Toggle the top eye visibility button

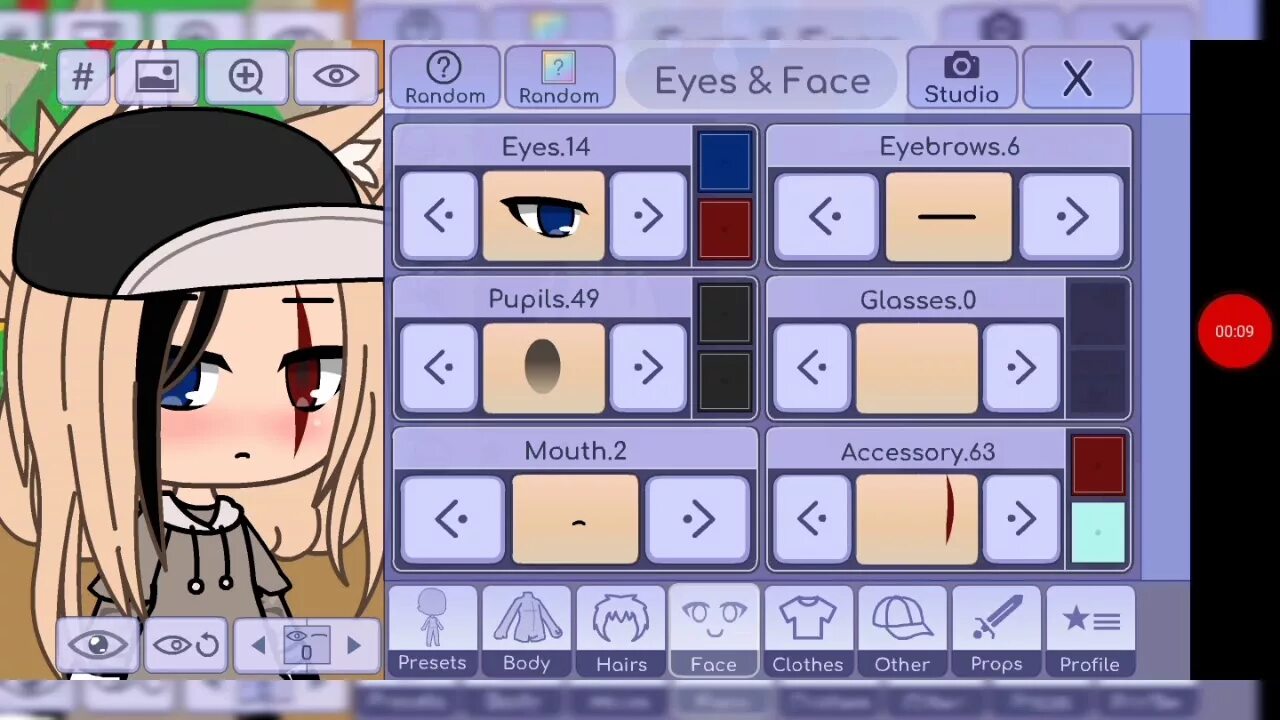point(336,76)
